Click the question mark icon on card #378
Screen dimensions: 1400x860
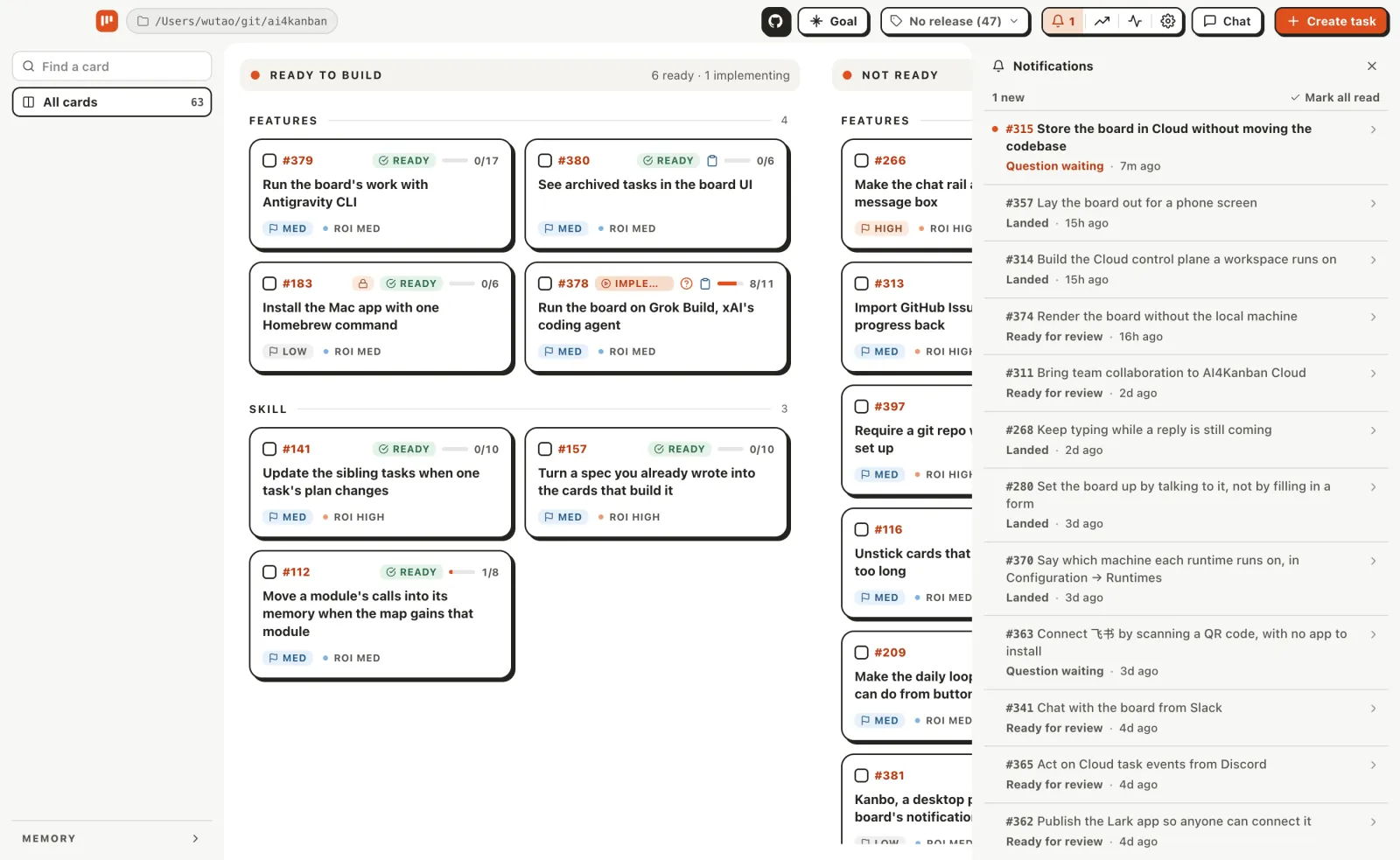(x=687, y=283)
